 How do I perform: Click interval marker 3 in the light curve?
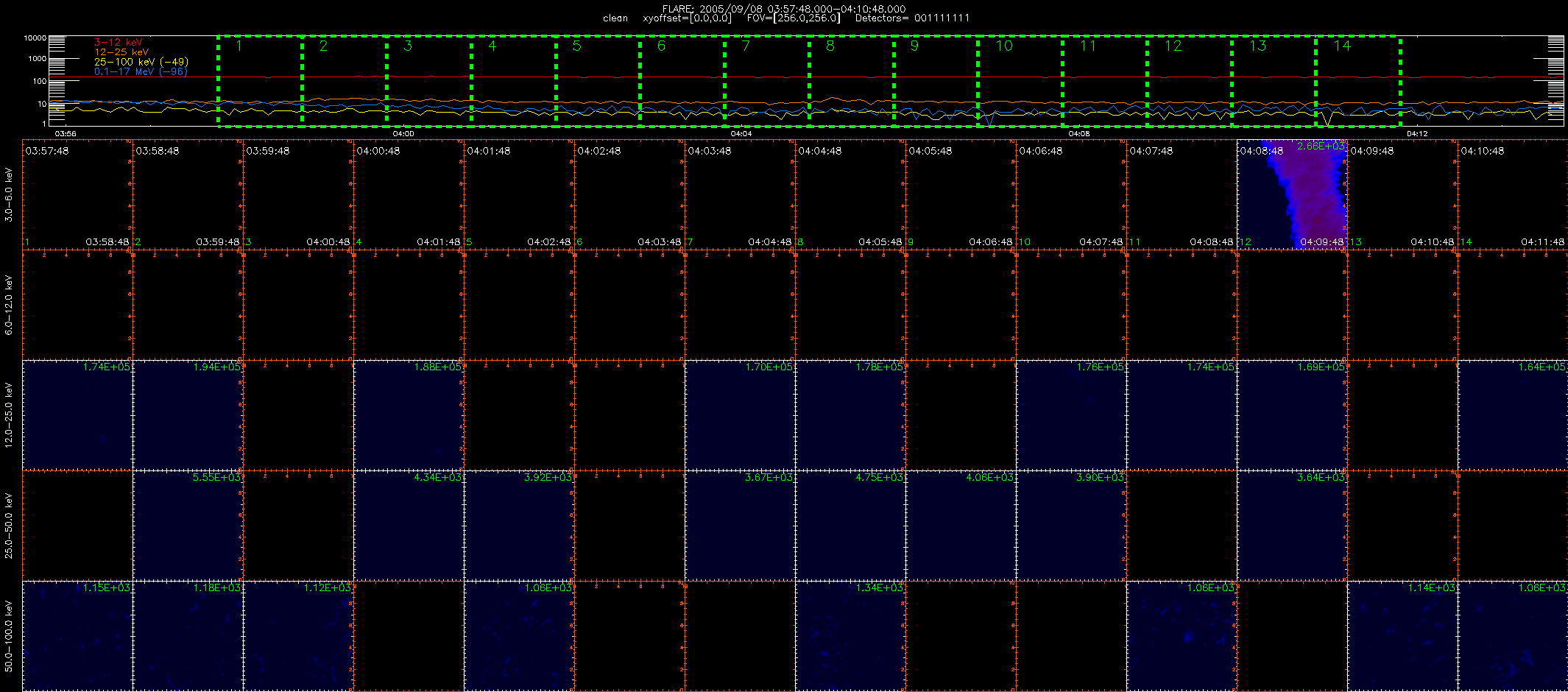408,46
